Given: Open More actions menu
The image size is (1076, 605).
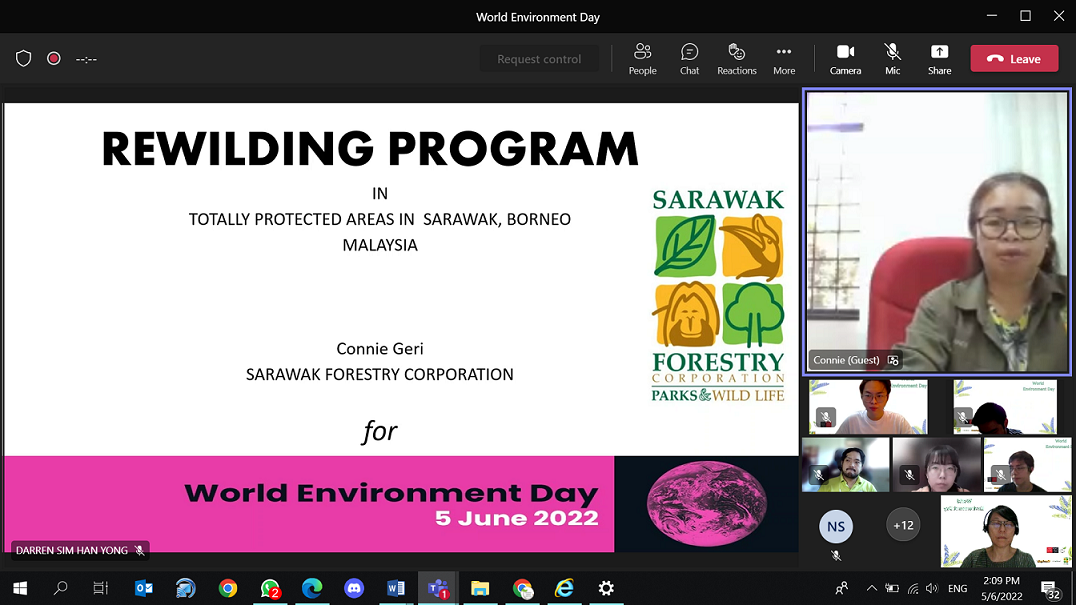Looking at the screenshot, I should tap(784, 59).
